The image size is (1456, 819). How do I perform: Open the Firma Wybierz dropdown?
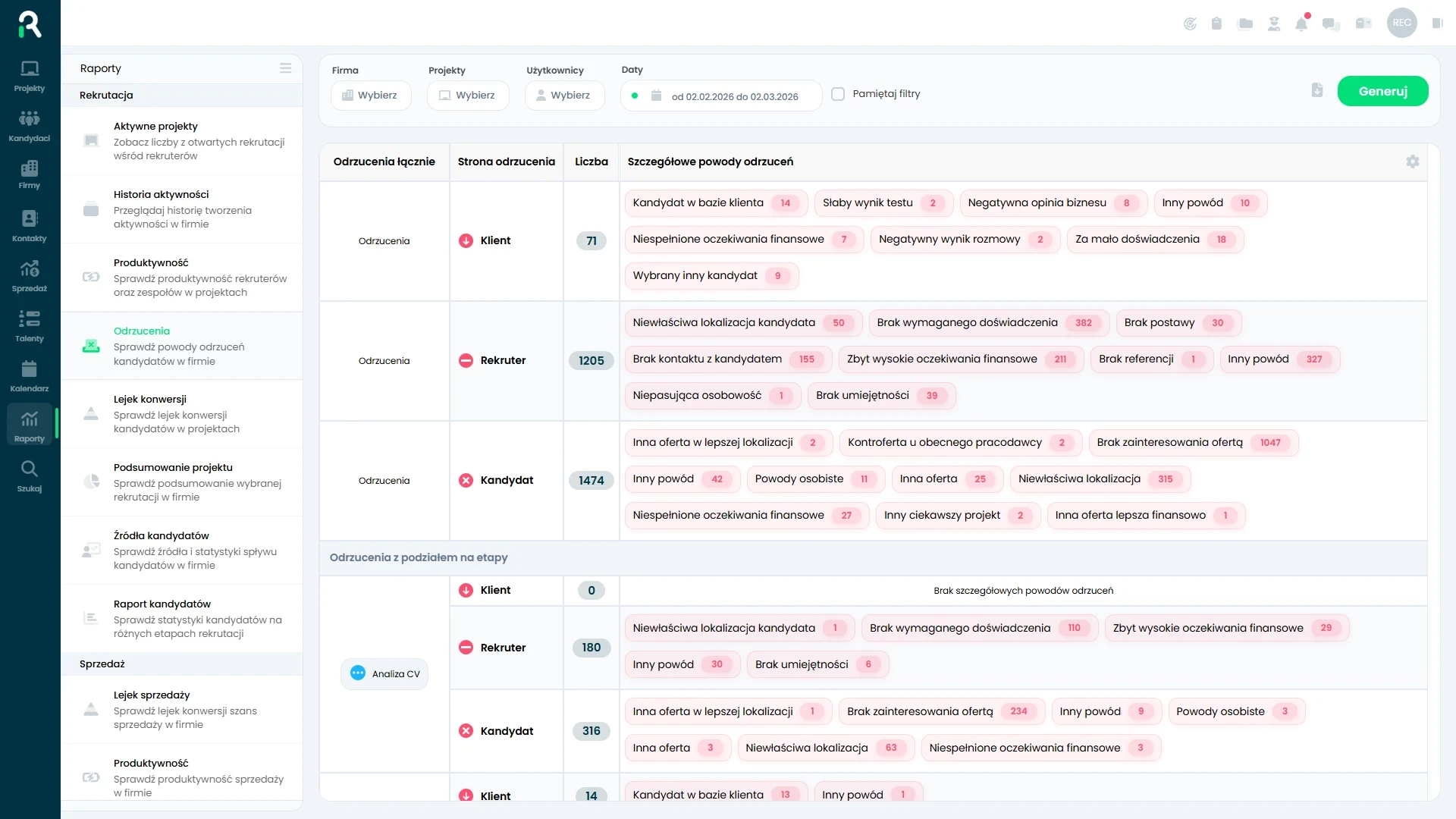(371, 96)
